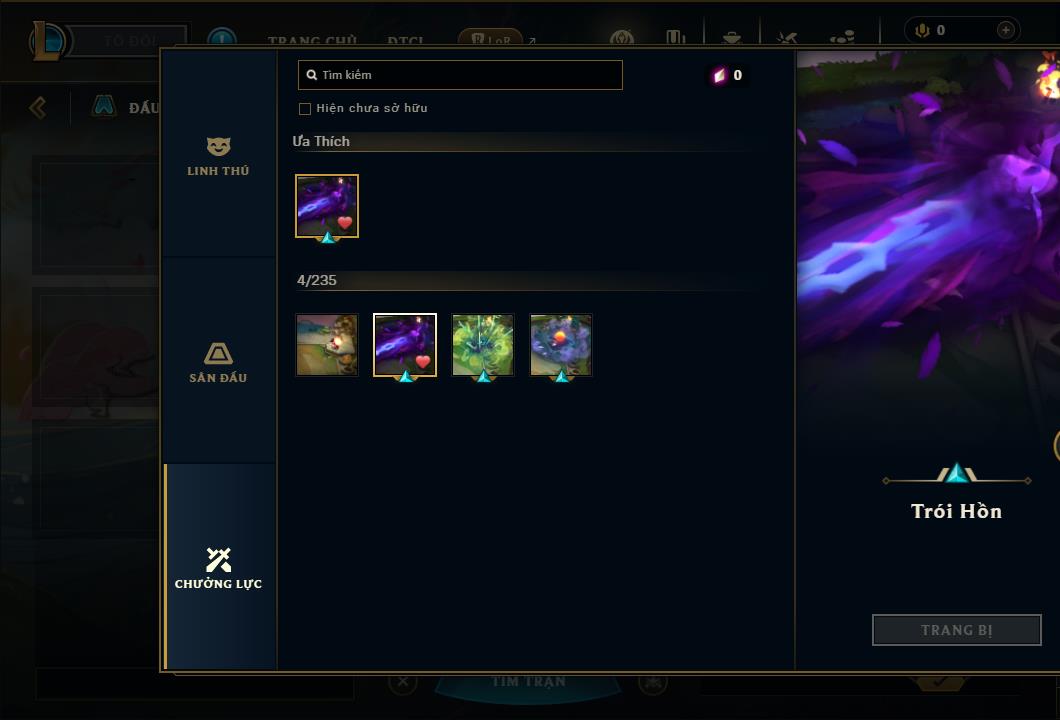Click the LoR button in top bar
The height and width of the screenshot is (720, 1060).
491,39
